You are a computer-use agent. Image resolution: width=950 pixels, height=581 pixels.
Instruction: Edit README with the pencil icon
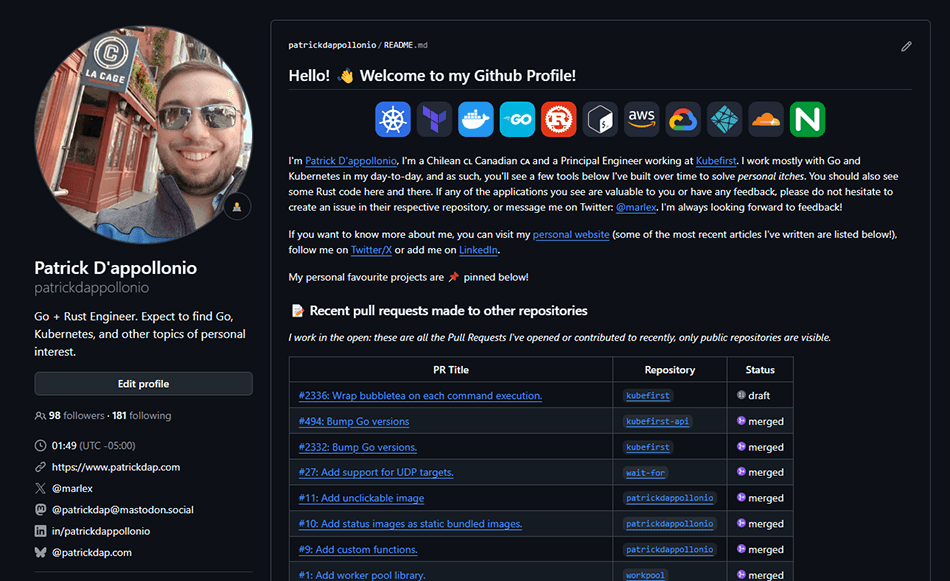click(x=906, y=46)
